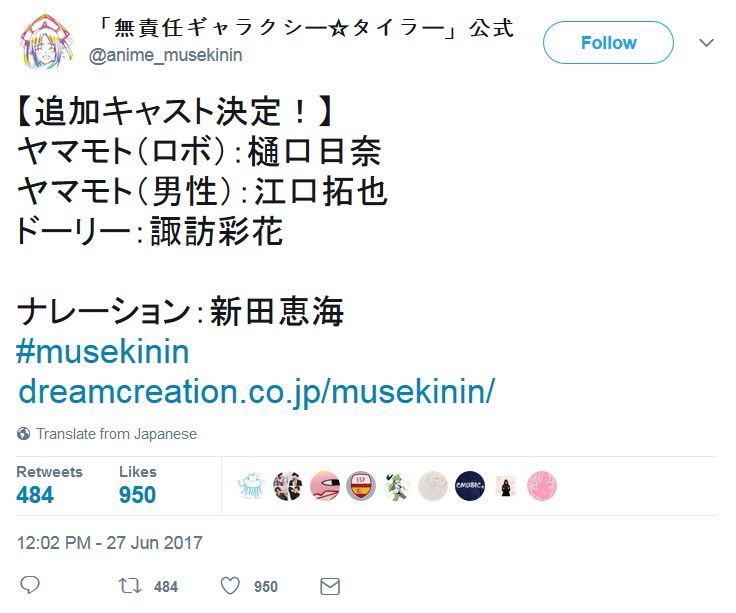This screenshot has width=736, height=613.
Task: Expand the tweet options chevron menu
Action: pyautogui.click(x=706, y=43)
